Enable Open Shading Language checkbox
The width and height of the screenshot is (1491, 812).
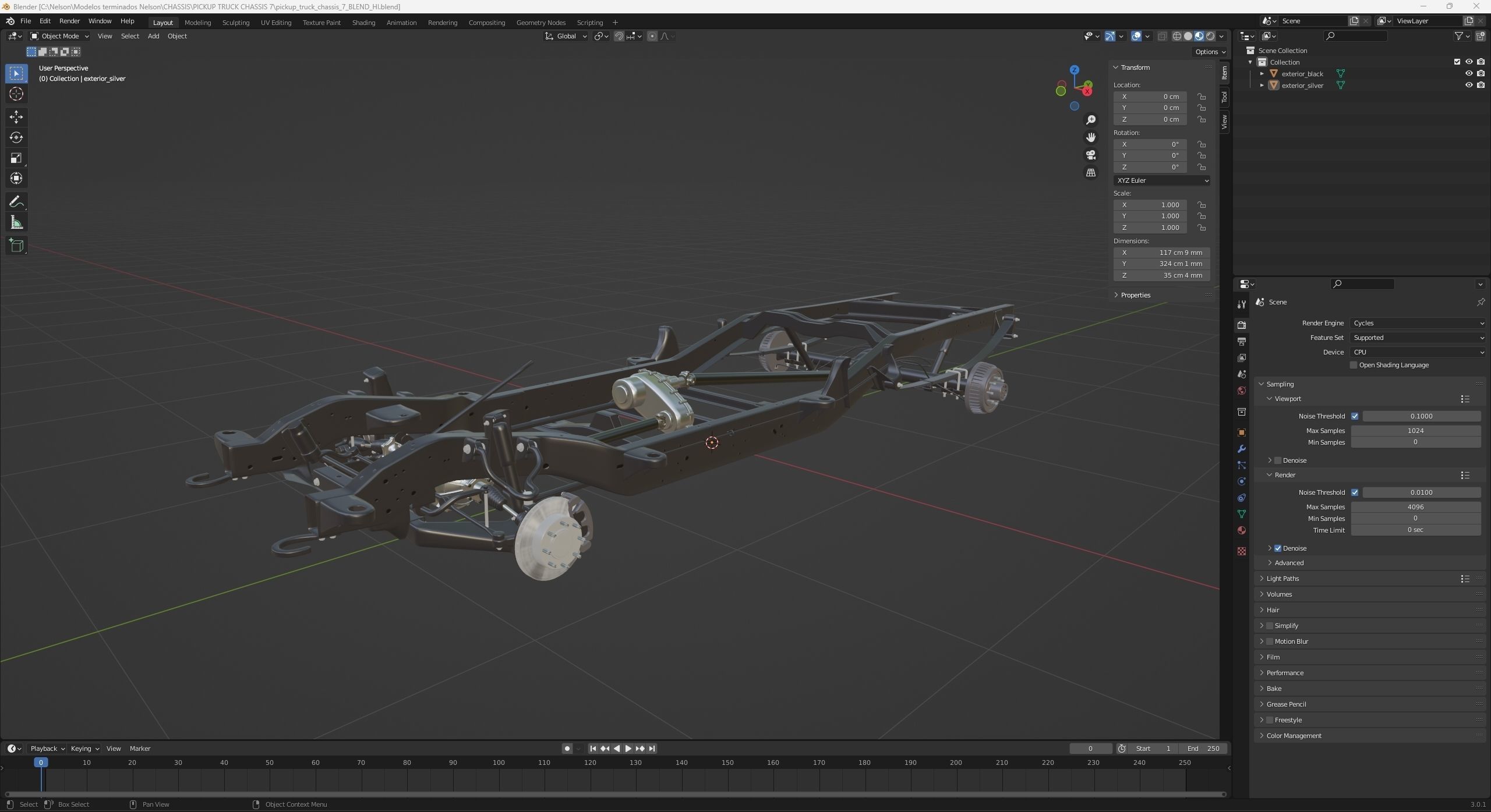[x=1354, y=365]
